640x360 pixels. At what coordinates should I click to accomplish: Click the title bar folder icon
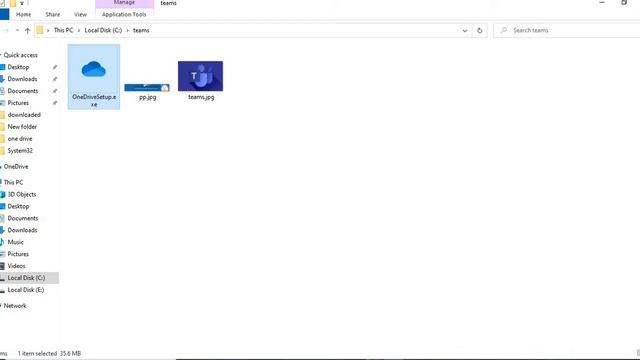pyautogui.click(x=13, y=3)
